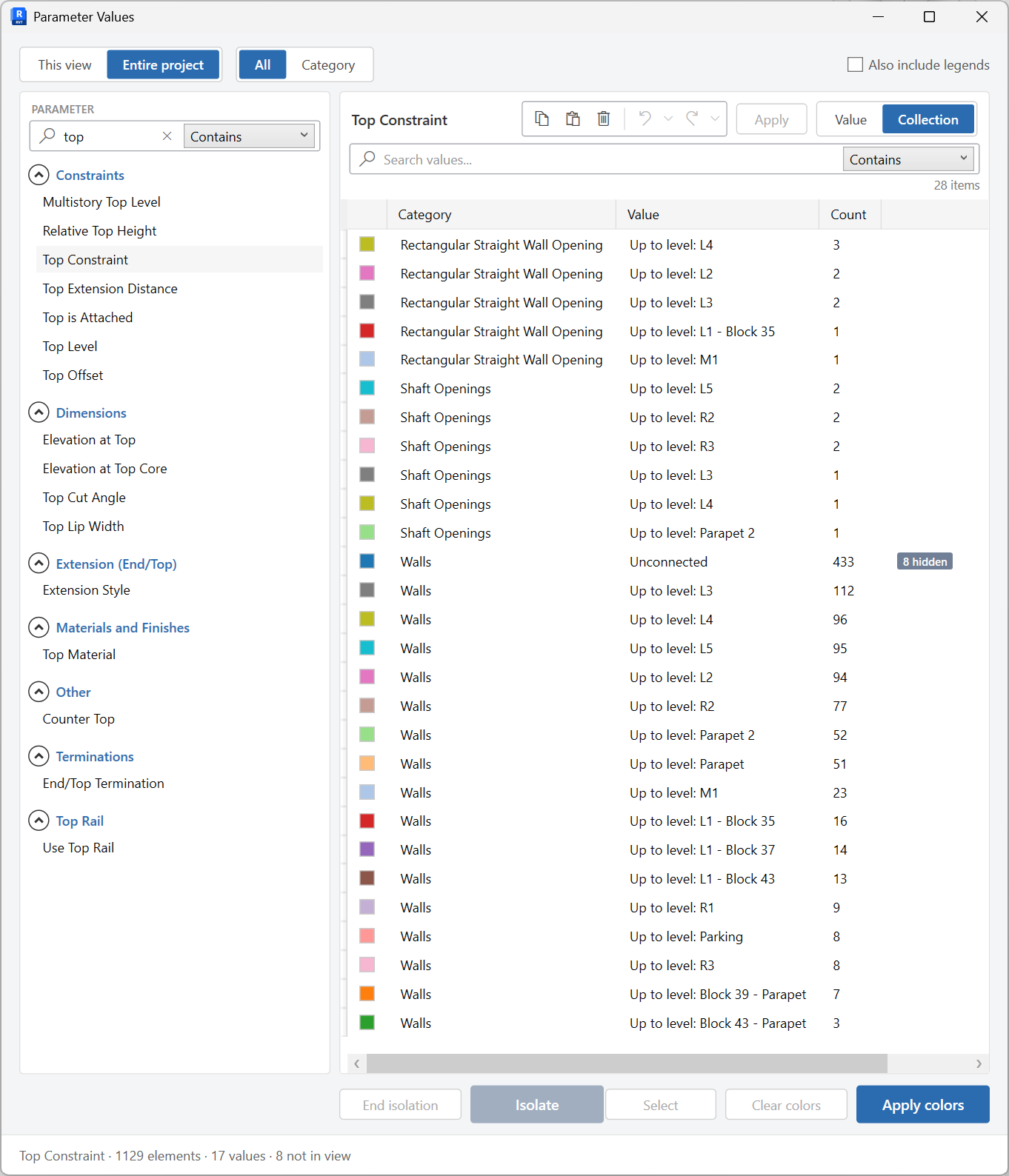Collapse the Dimensions group
The height and width of the screenshot is (1176, 1009).
point(39,412)
